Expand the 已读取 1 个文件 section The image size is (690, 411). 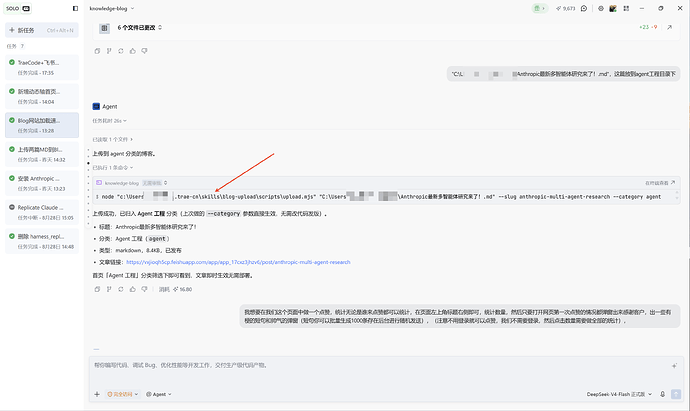[112, 139]
